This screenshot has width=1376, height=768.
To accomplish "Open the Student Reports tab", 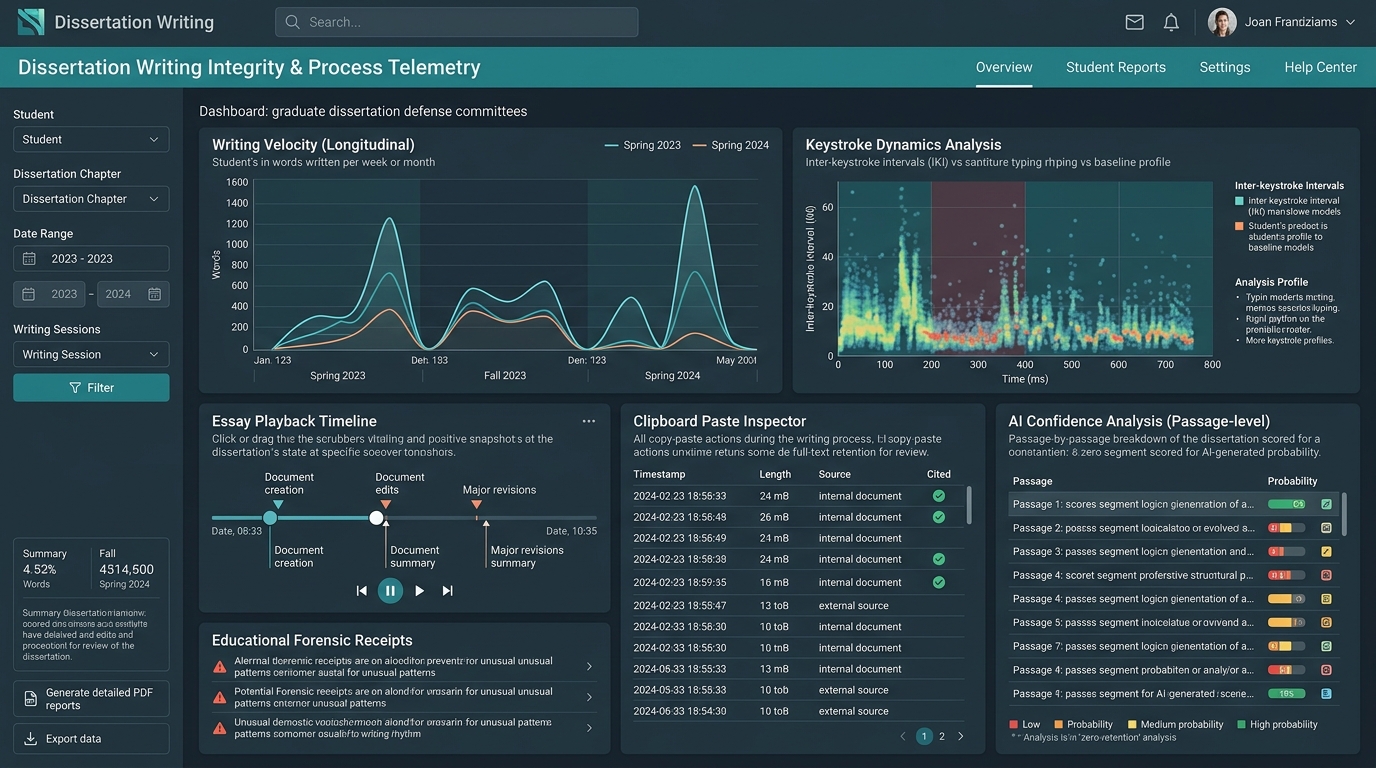I will coord(1116,67).
